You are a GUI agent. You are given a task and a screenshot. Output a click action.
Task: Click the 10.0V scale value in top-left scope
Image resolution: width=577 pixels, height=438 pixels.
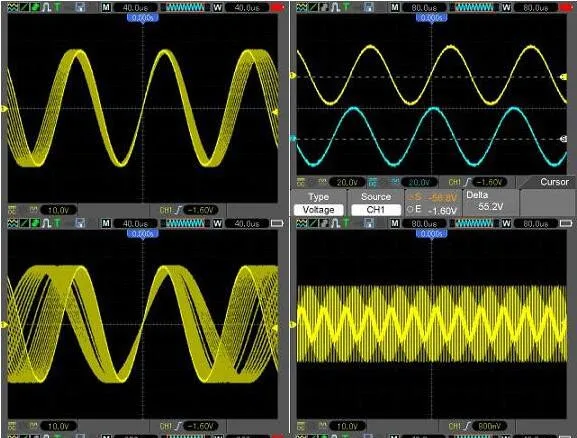click(x=59, y=210)
